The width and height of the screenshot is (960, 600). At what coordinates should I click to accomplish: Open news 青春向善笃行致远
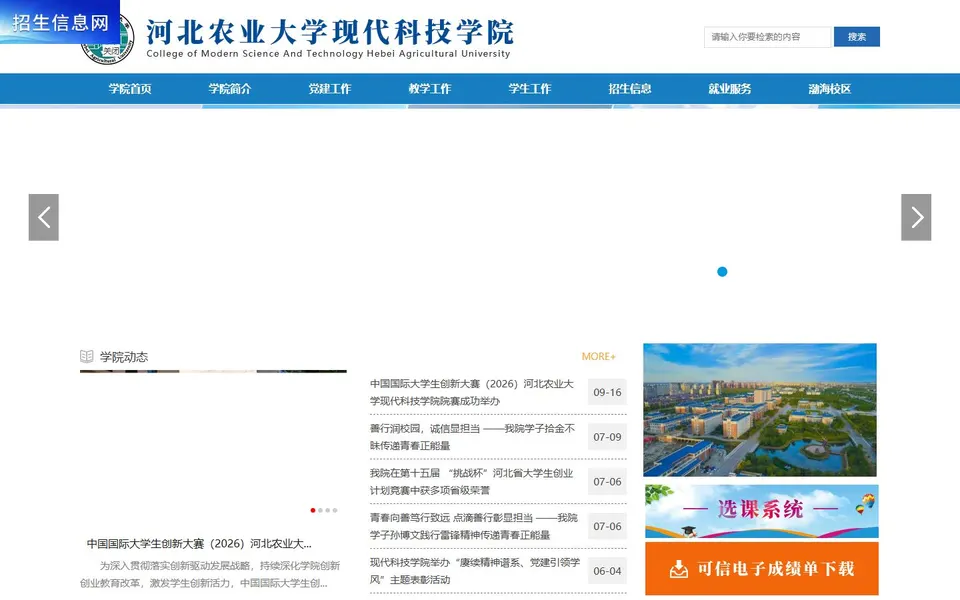tap(473, 527)
